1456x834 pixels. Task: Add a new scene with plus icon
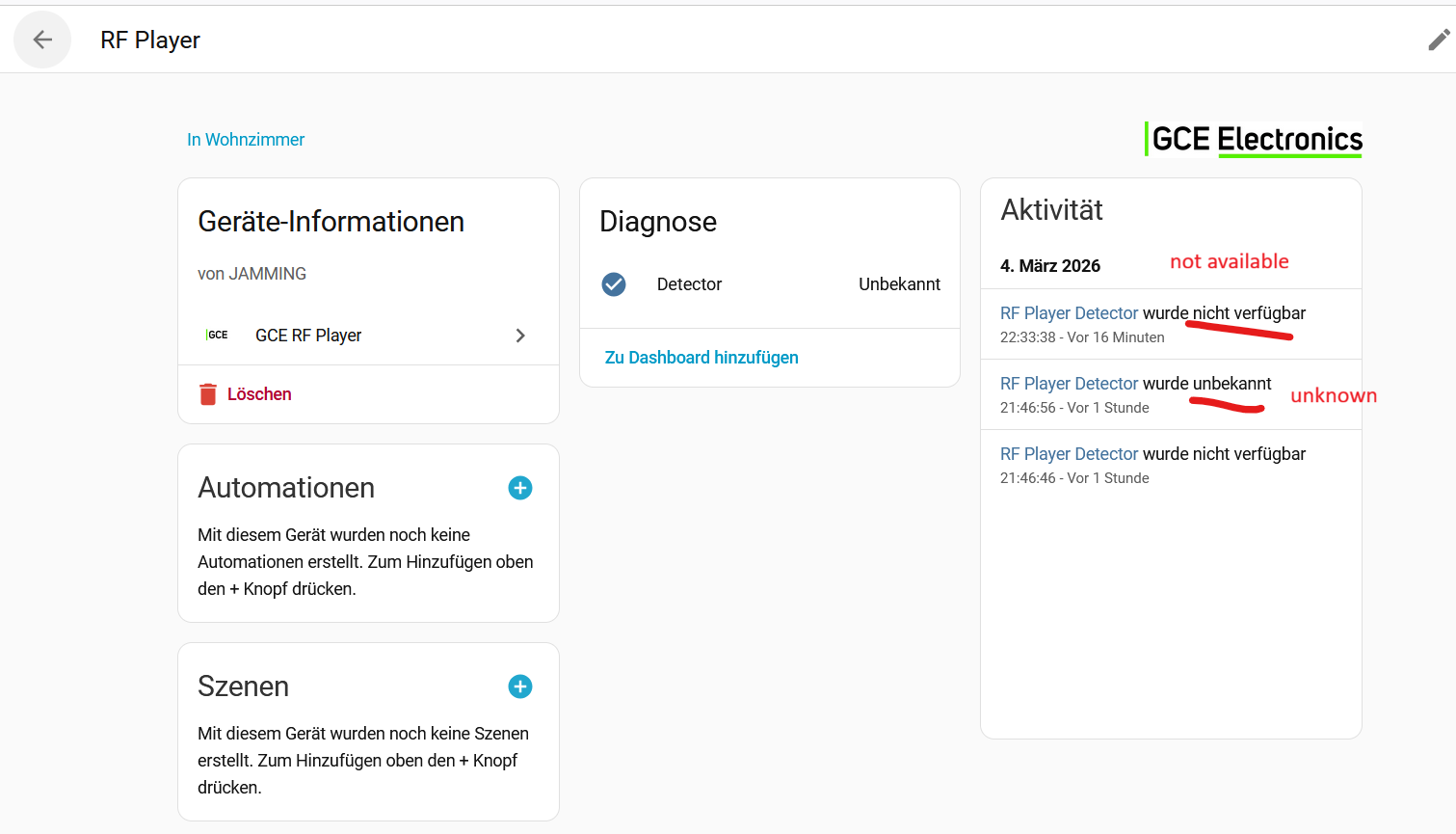point(519,686)
